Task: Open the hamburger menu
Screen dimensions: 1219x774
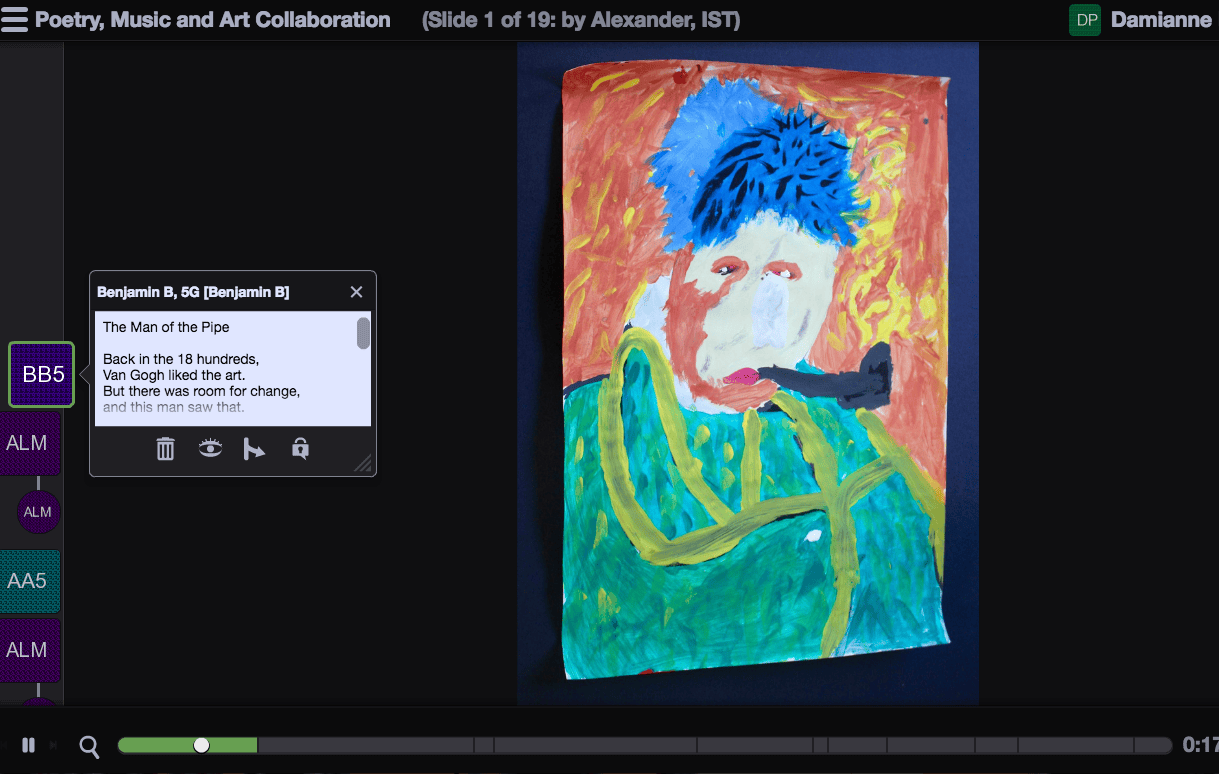Action: [x=15, y=20]
